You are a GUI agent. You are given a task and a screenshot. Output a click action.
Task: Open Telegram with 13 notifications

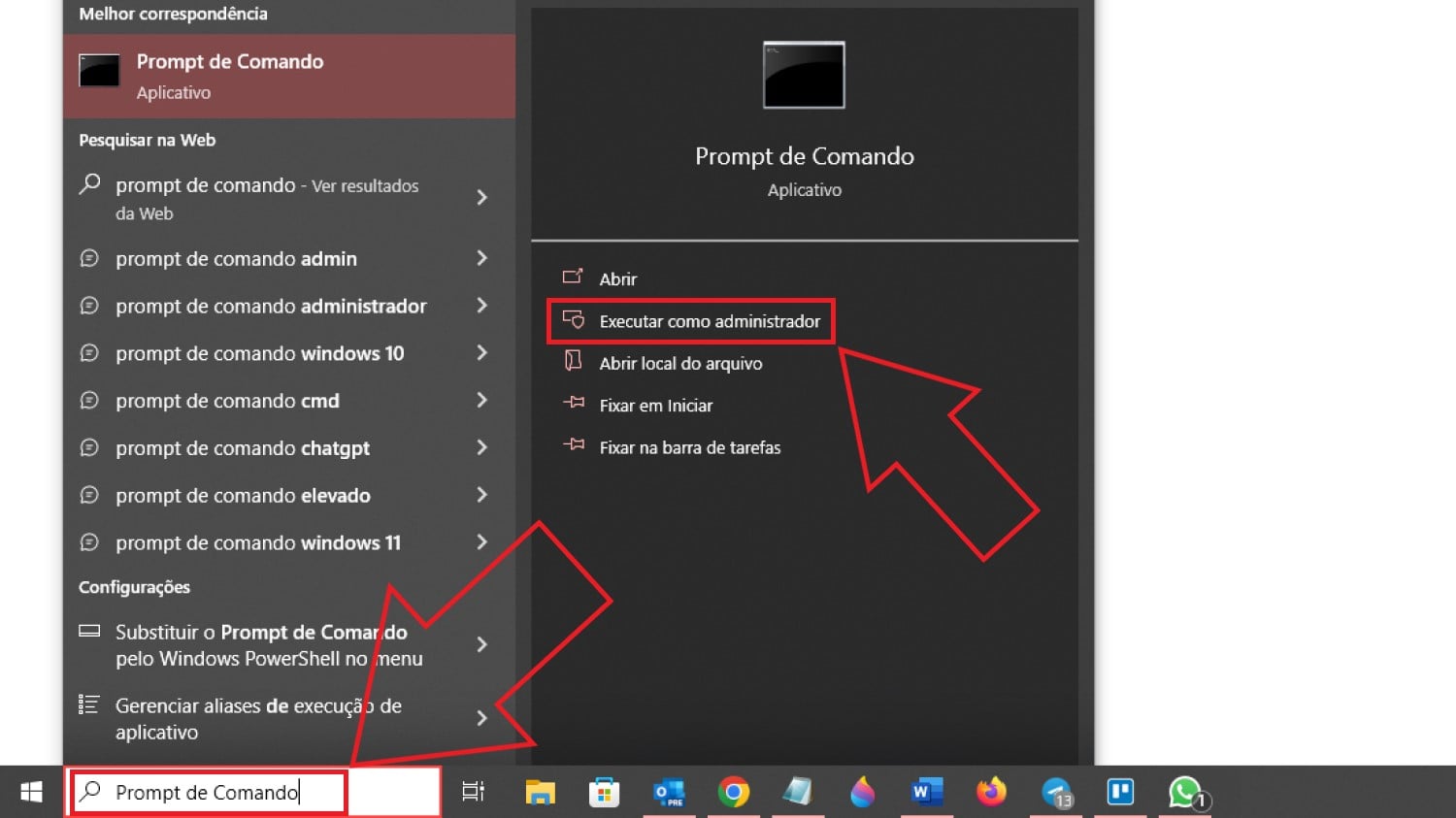pos(1056,793)
